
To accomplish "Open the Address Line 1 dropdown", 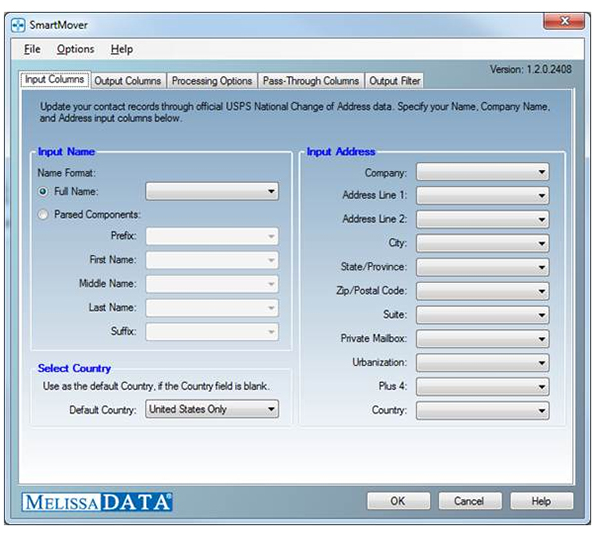I will tap(483, 196).
